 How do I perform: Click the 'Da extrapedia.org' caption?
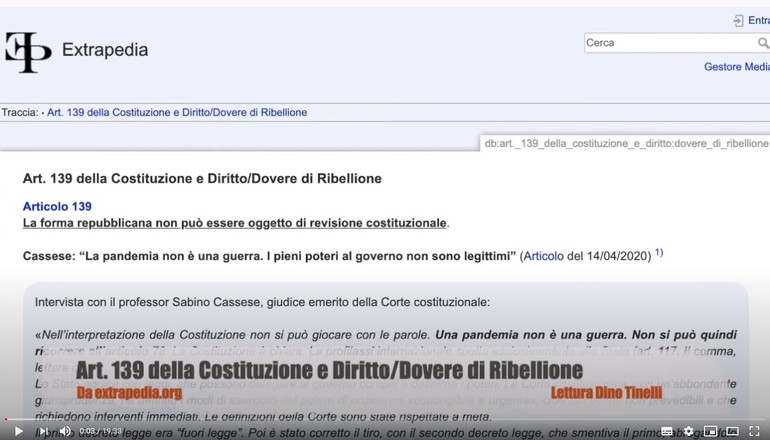click(x=129, y=393)
